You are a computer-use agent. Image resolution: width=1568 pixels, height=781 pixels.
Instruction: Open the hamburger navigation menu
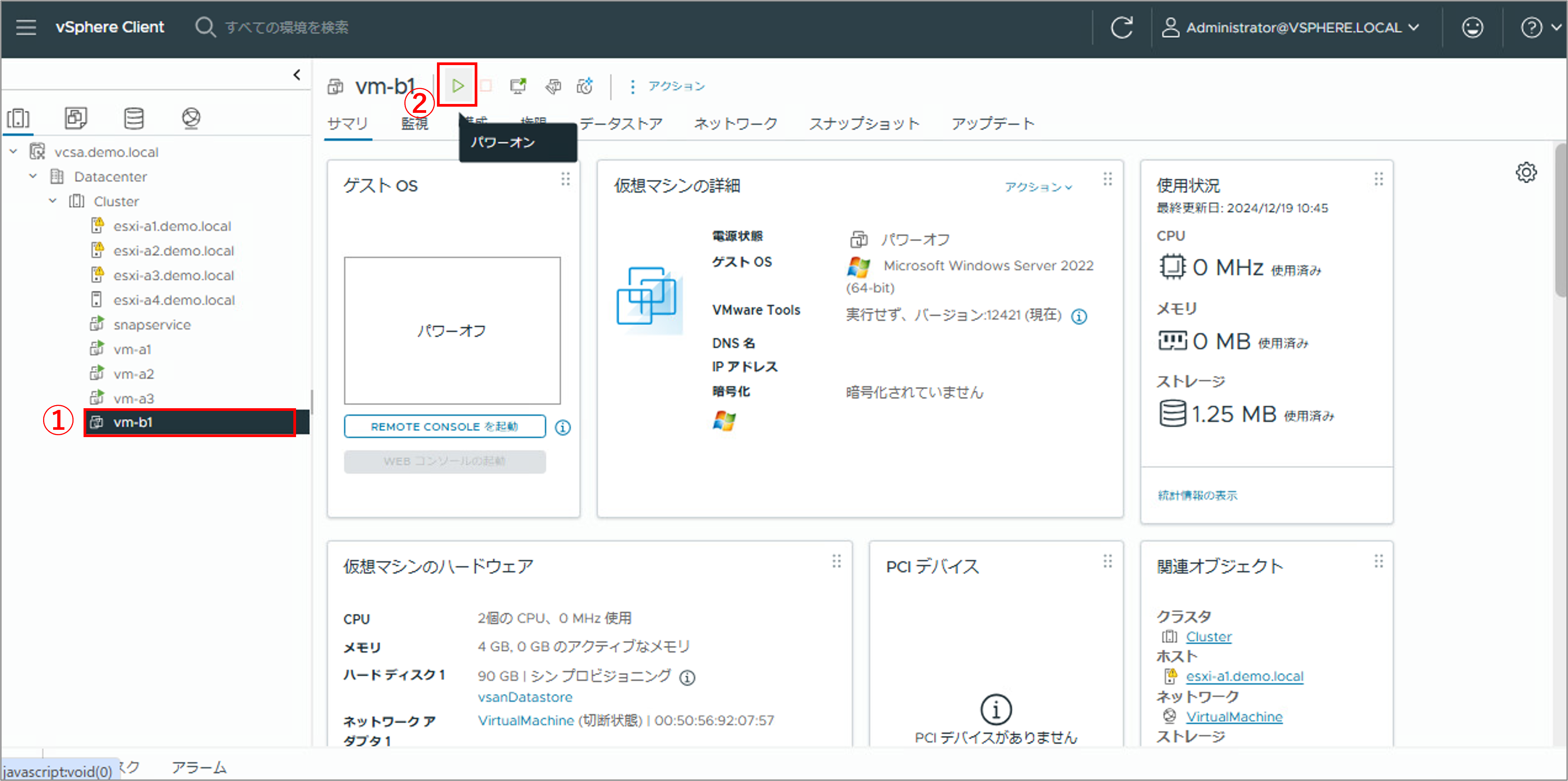pos(26,27)
